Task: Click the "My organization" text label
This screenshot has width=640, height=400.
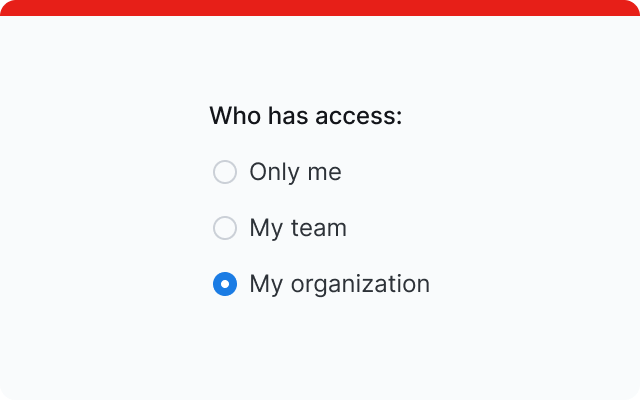Action: [339, 284]
